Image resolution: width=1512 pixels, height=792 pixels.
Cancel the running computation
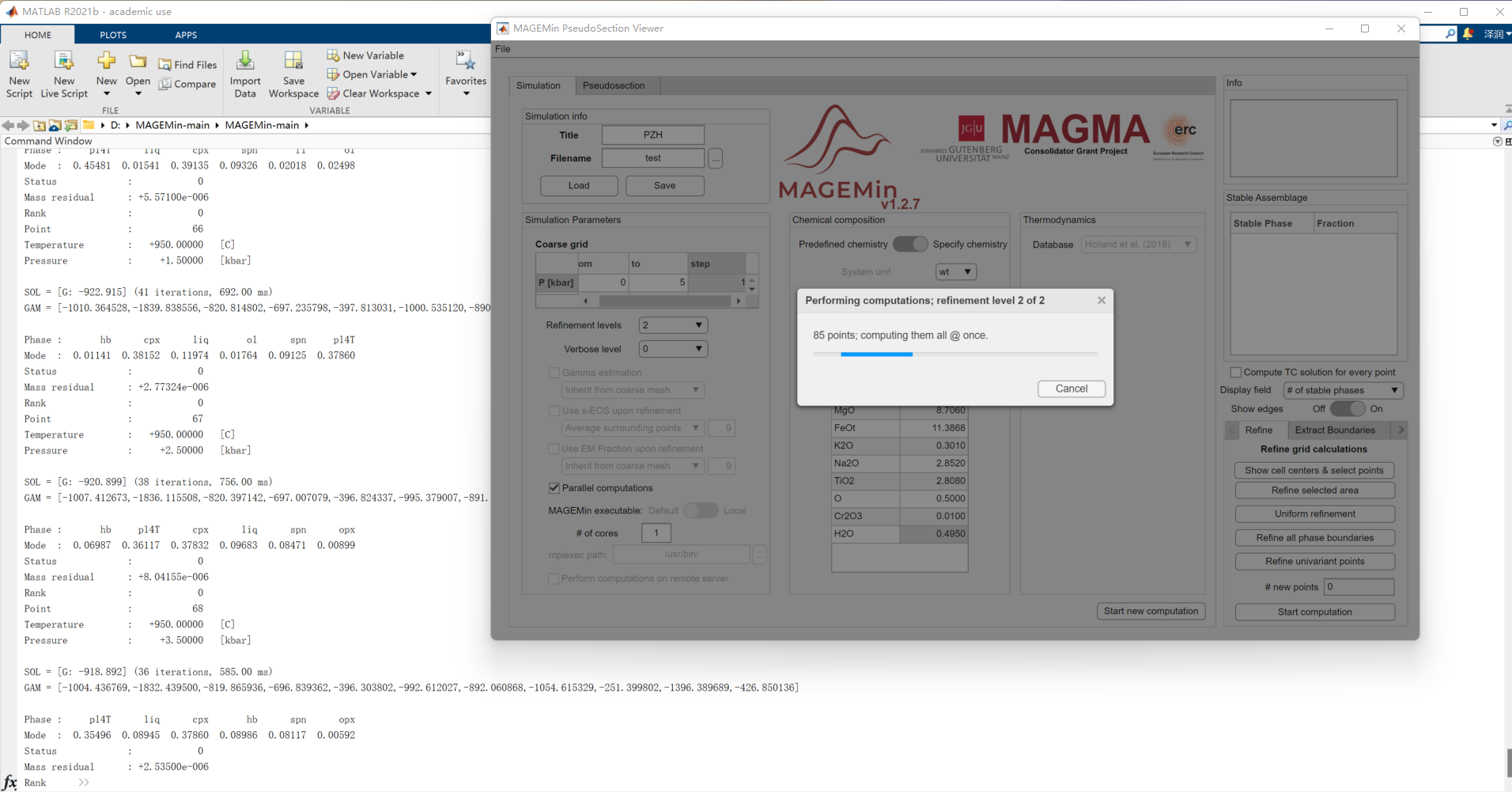(1072, 388)
